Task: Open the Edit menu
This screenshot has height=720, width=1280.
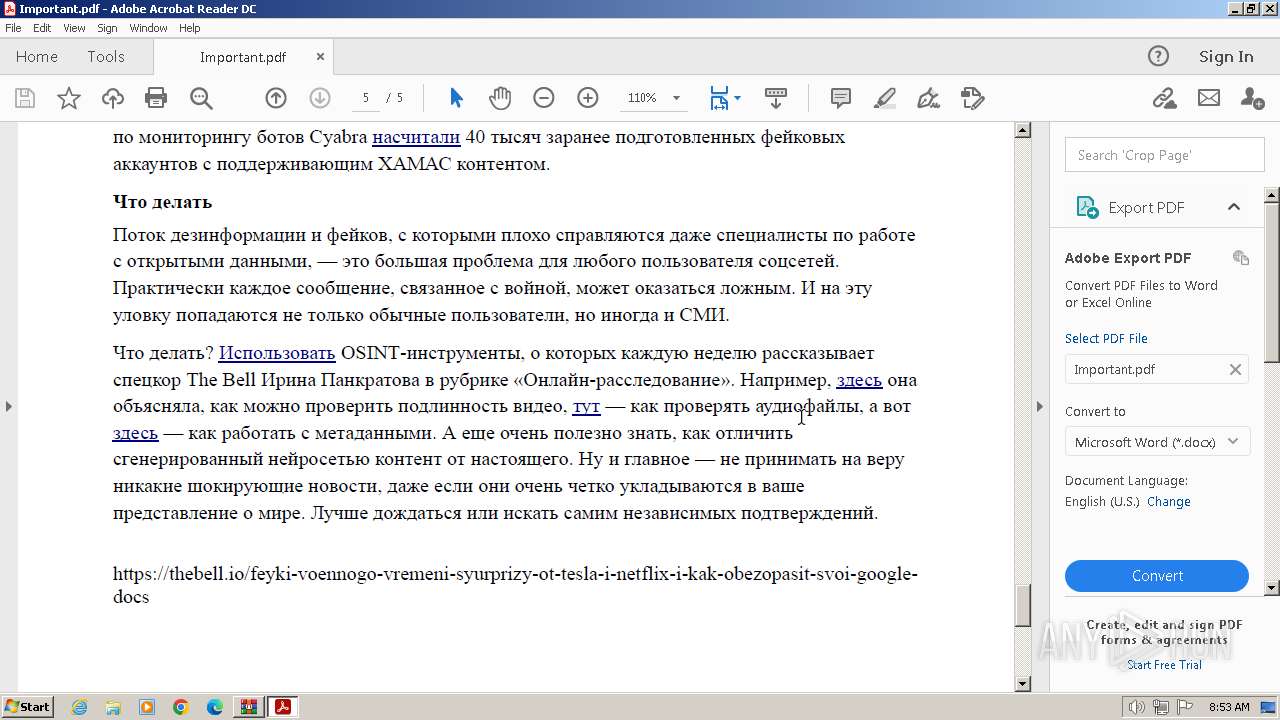Action: pyautogui.click(x=42, y=28)
